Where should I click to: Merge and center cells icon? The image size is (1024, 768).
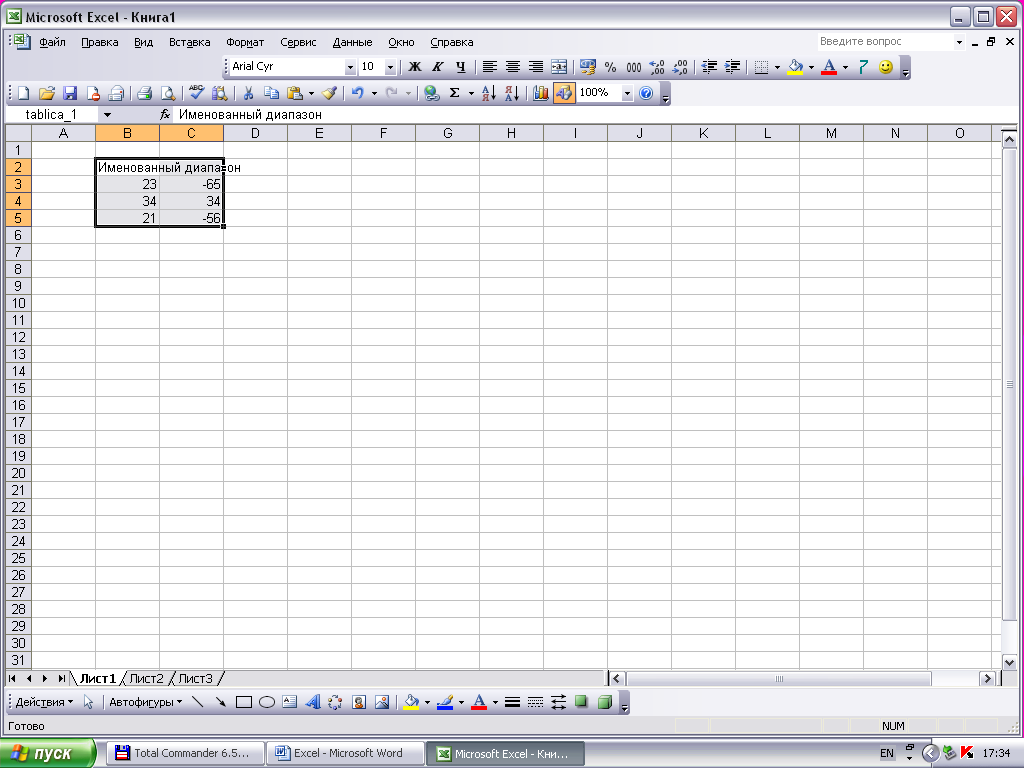559,67
